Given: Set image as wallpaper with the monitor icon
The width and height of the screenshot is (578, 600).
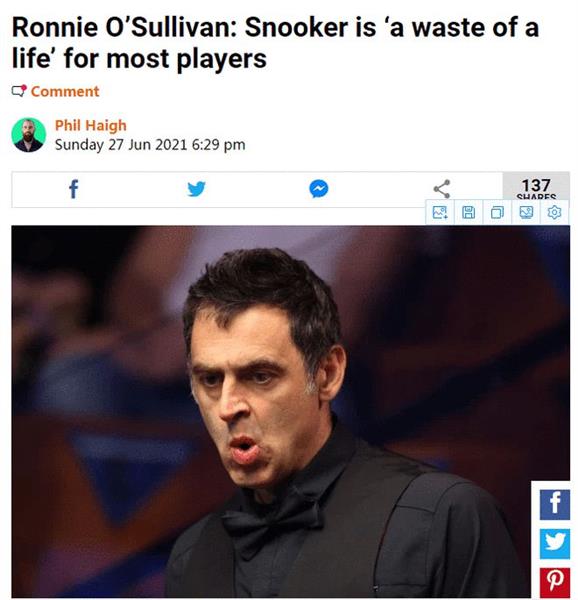Looking at the screenshot, I should point(526,212).
